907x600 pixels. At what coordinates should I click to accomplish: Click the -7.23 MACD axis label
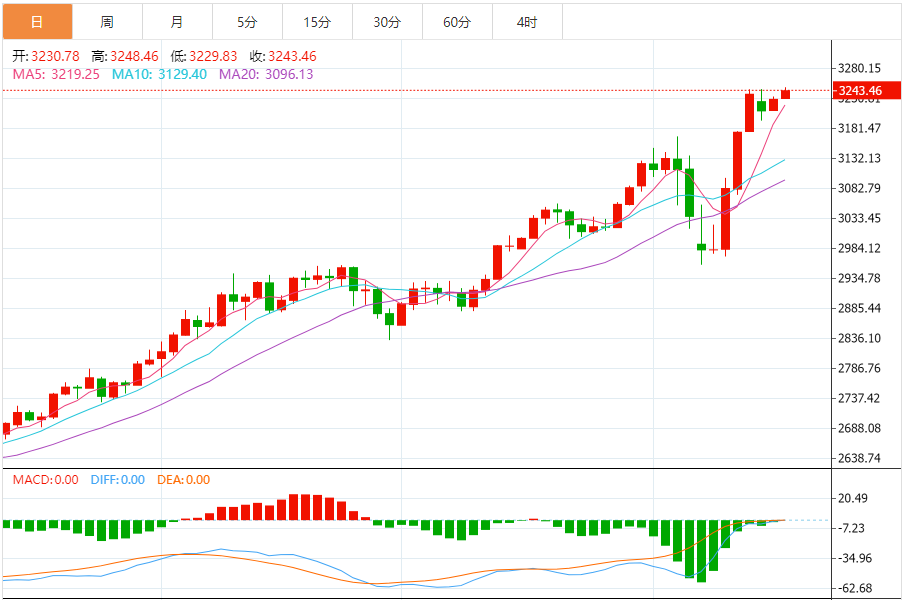click(851, 528)
